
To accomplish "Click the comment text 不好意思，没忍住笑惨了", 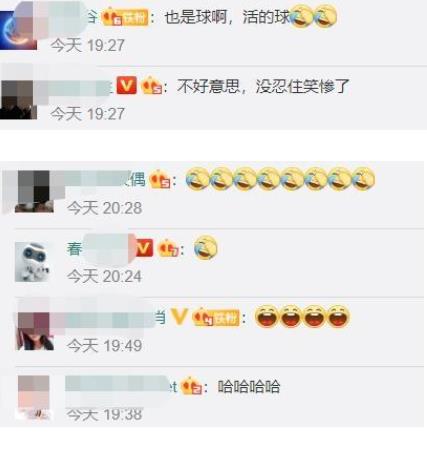I will (x=263, y=86).
